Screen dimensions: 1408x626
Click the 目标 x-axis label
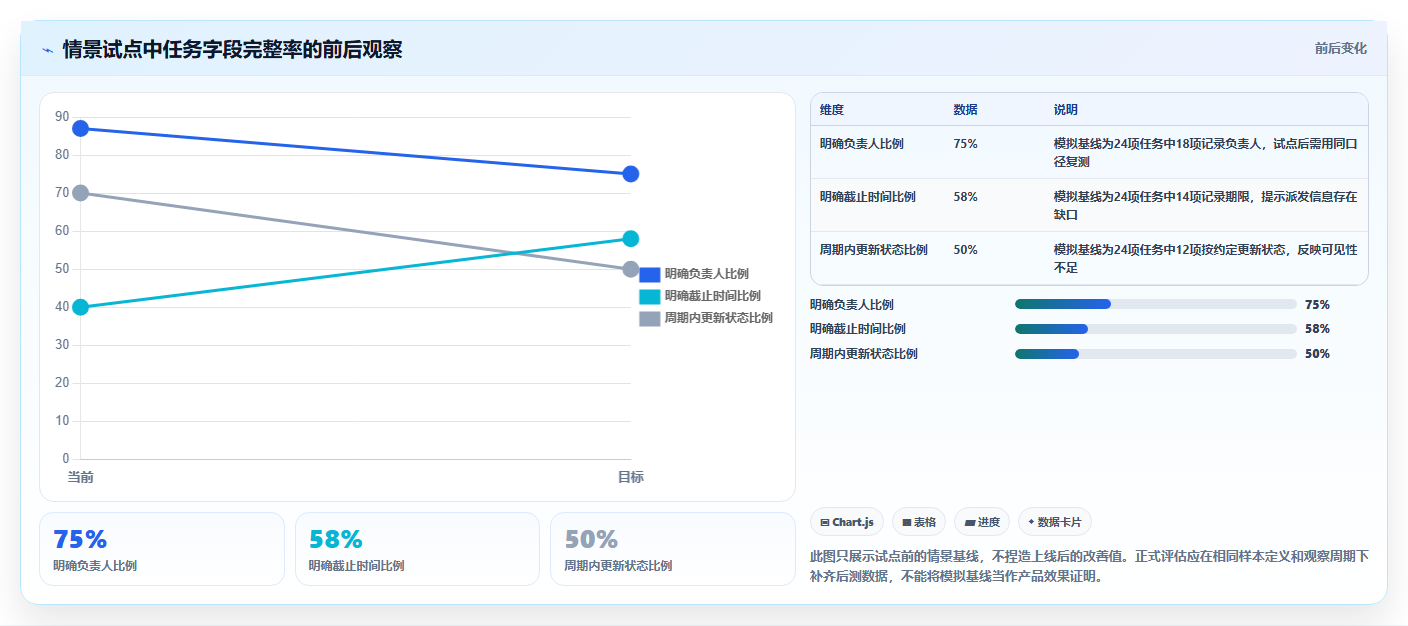point(630,478)
